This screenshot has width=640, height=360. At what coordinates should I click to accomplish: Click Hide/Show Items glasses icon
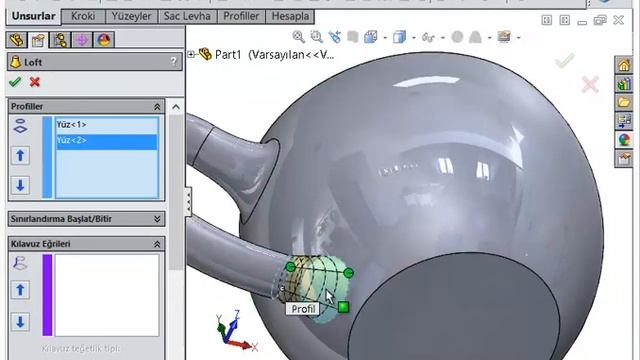428,38
